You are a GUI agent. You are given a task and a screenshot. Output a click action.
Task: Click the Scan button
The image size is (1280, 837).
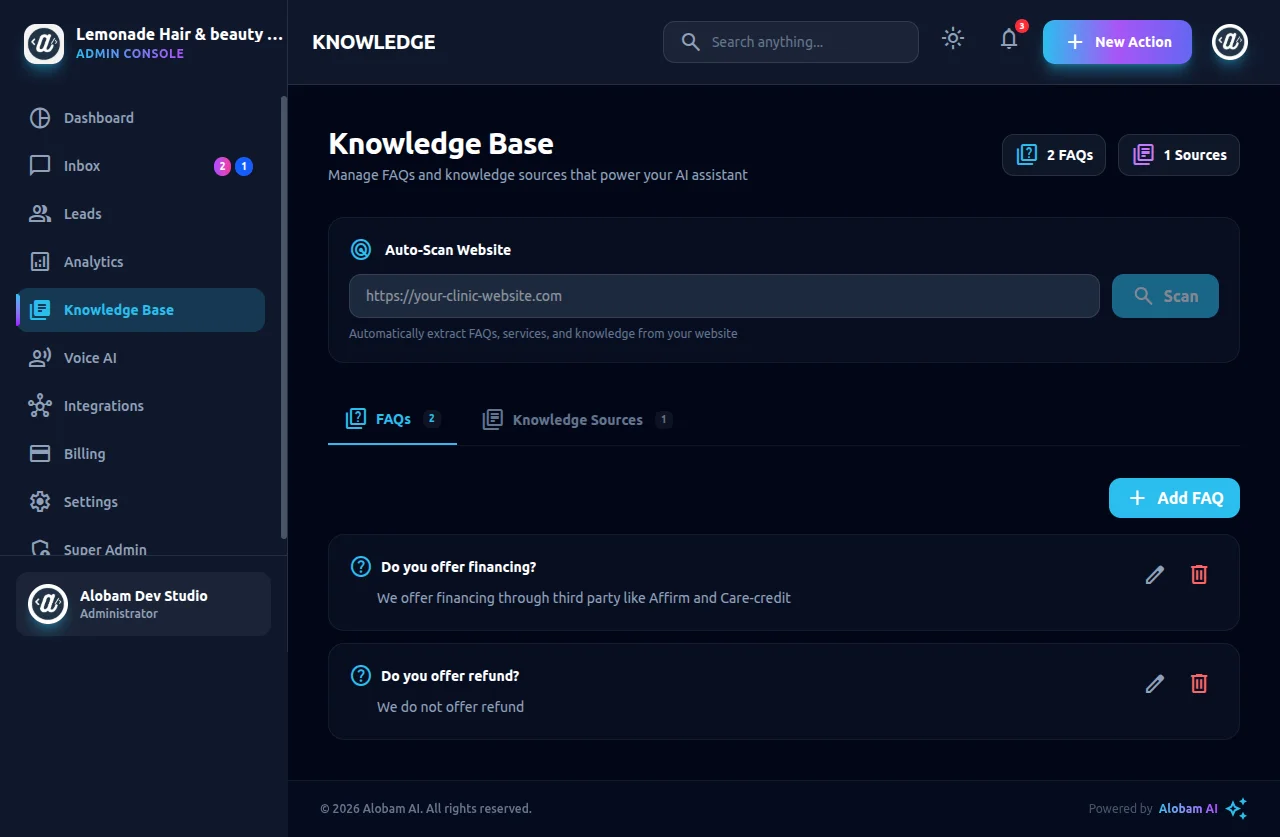click(1165, 296)
